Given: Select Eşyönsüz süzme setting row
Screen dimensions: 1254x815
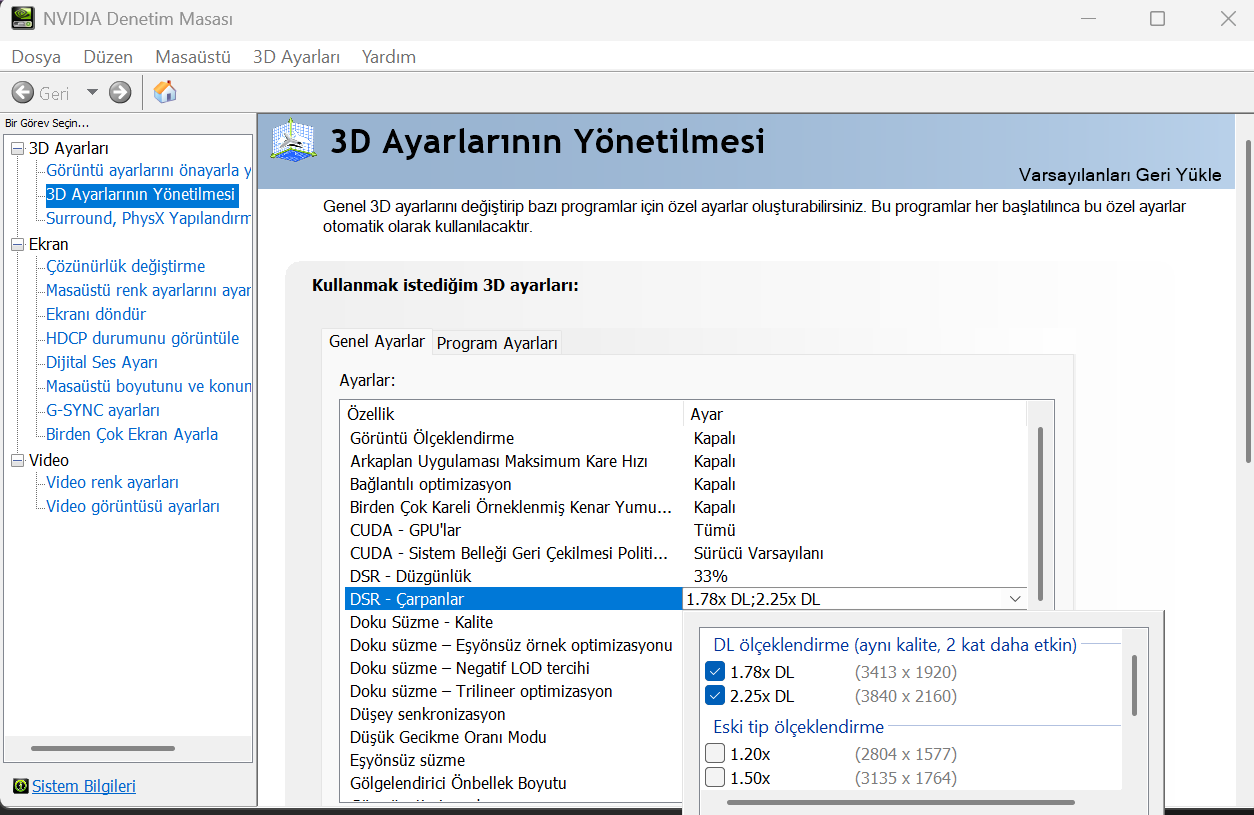Looking at the screenshot, I should [x=513, y=760].
